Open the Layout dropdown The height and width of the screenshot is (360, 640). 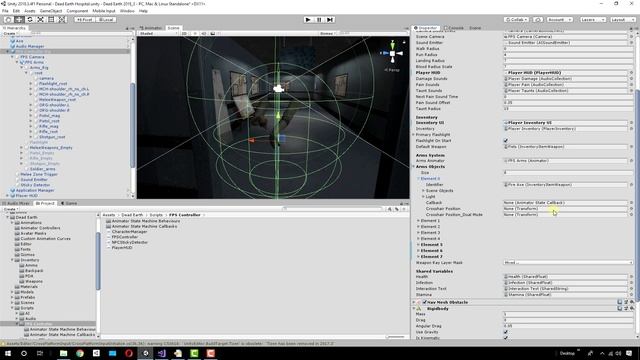click(622, 20)
